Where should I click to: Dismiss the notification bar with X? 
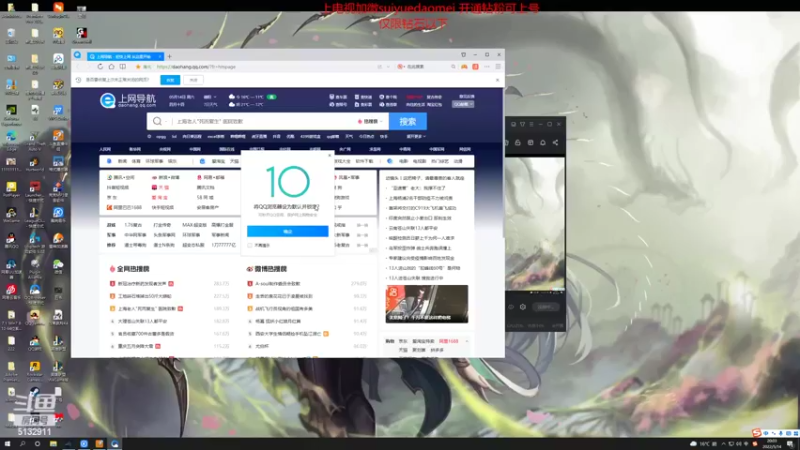coord(497,80)
